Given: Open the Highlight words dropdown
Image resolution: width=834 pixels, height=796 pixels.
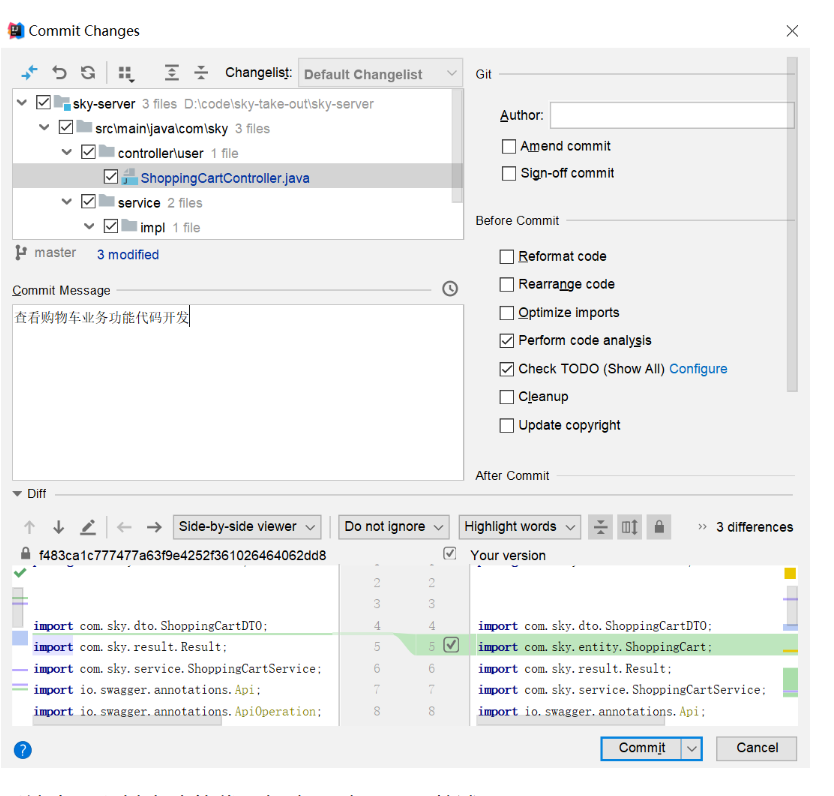Looking at the screenshot, I should pos(520,527).
